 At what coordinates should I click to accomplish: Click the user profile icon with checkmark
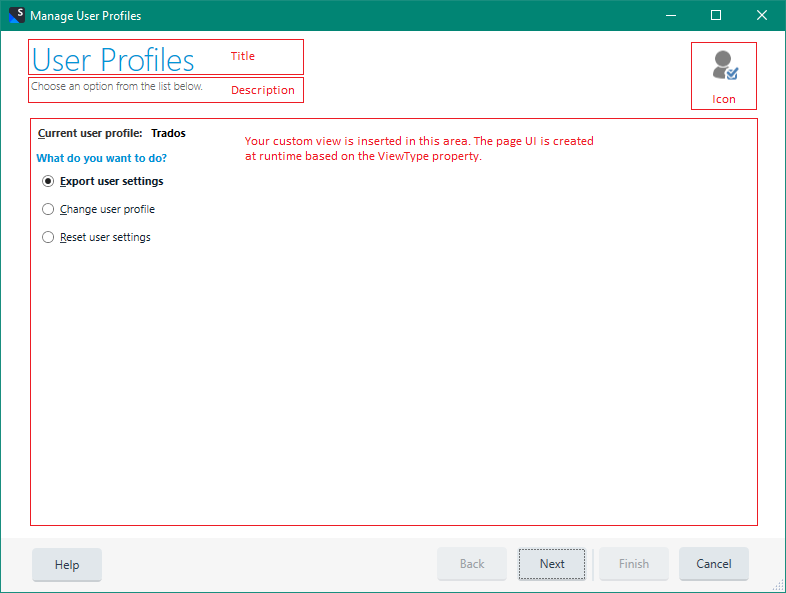coord(725,65)
